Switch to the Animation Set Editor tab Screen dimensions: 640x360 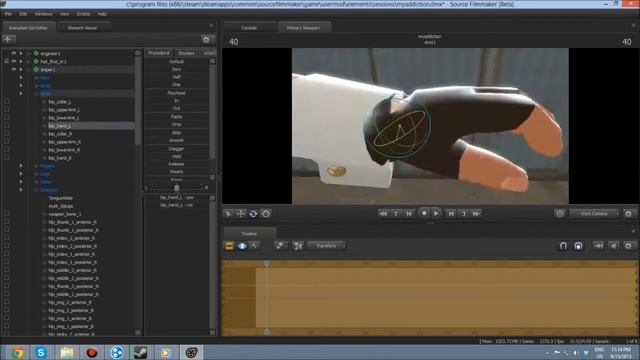pyautogui.click(x=28, y=28)
